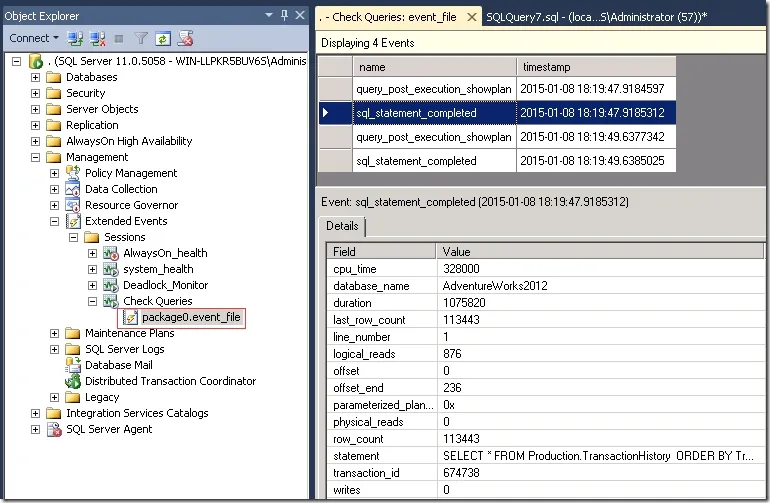Click the Filter funnel toolbar icon

tap(141, 38)
